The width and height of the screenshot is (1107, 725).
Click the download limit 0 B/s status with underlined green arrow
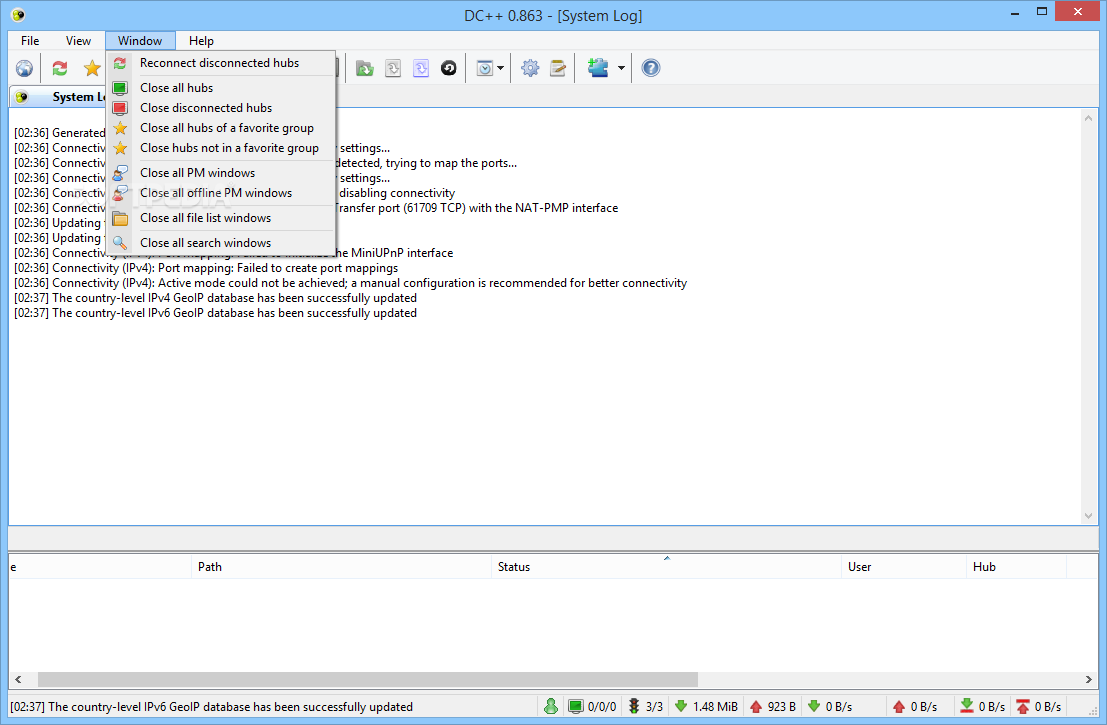[983, 707]
